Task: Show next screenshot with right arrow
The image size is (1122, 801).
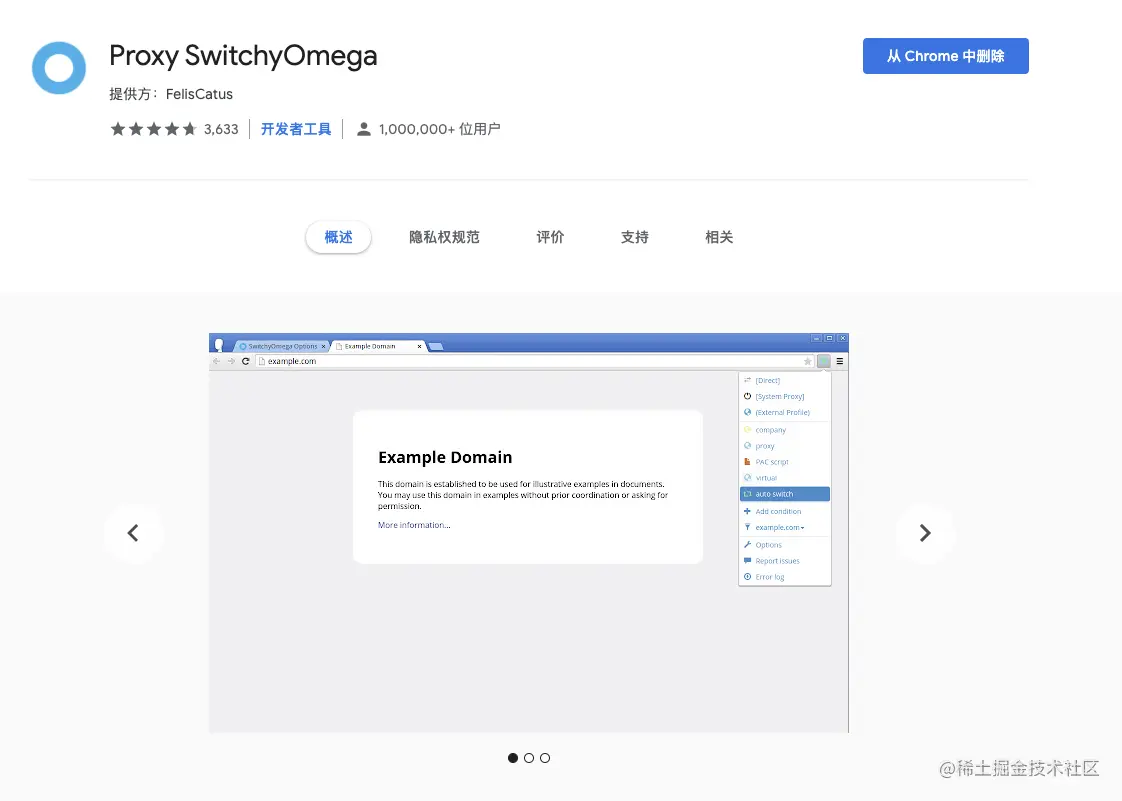Action: pyautogui.click(x=925, y=533)
